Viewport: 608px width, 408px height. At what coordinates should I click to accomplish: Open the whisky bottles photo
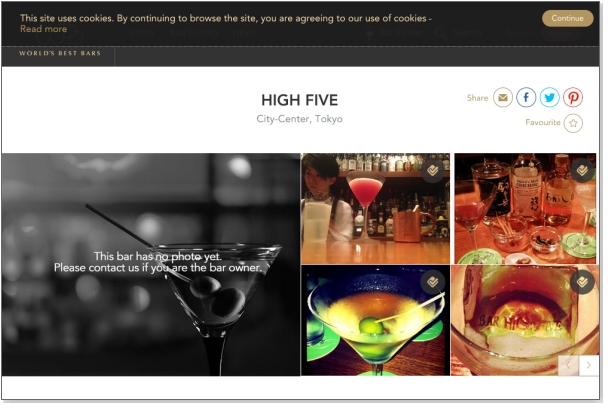click(525, 209)
